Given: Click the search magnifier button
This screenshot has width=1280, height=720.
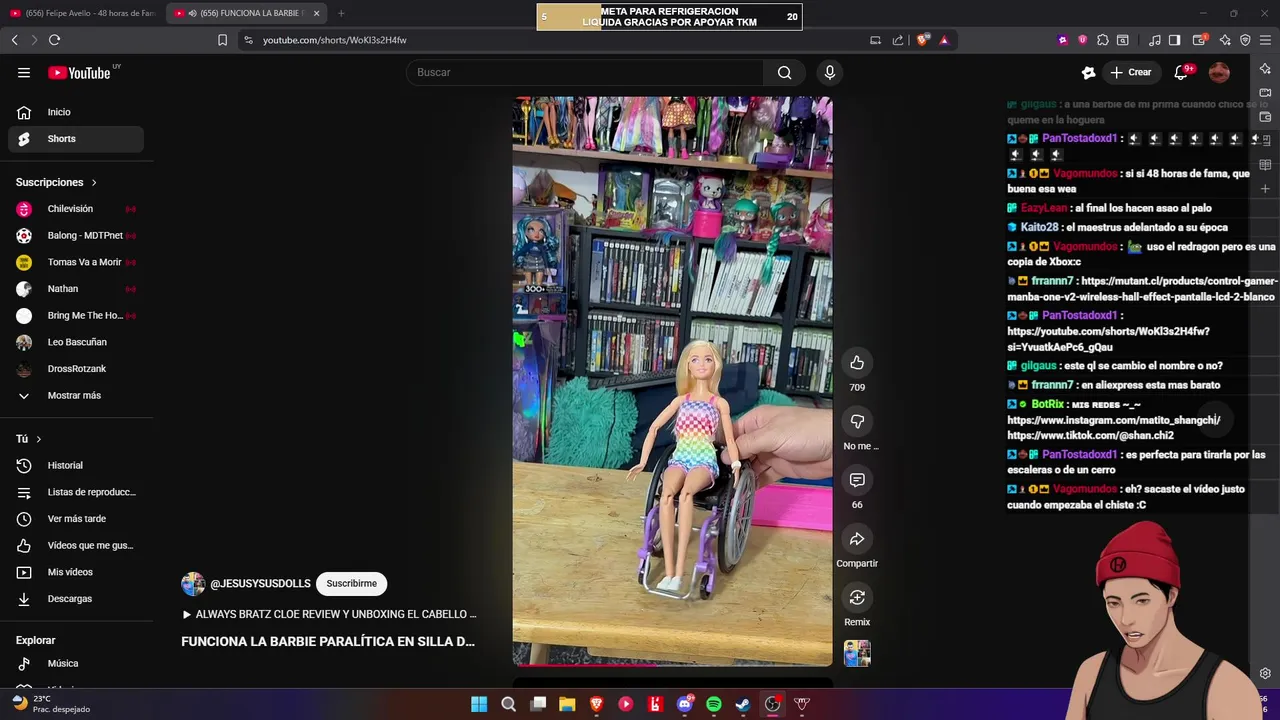Looking at the screenshot, I should tap(785, 72).
